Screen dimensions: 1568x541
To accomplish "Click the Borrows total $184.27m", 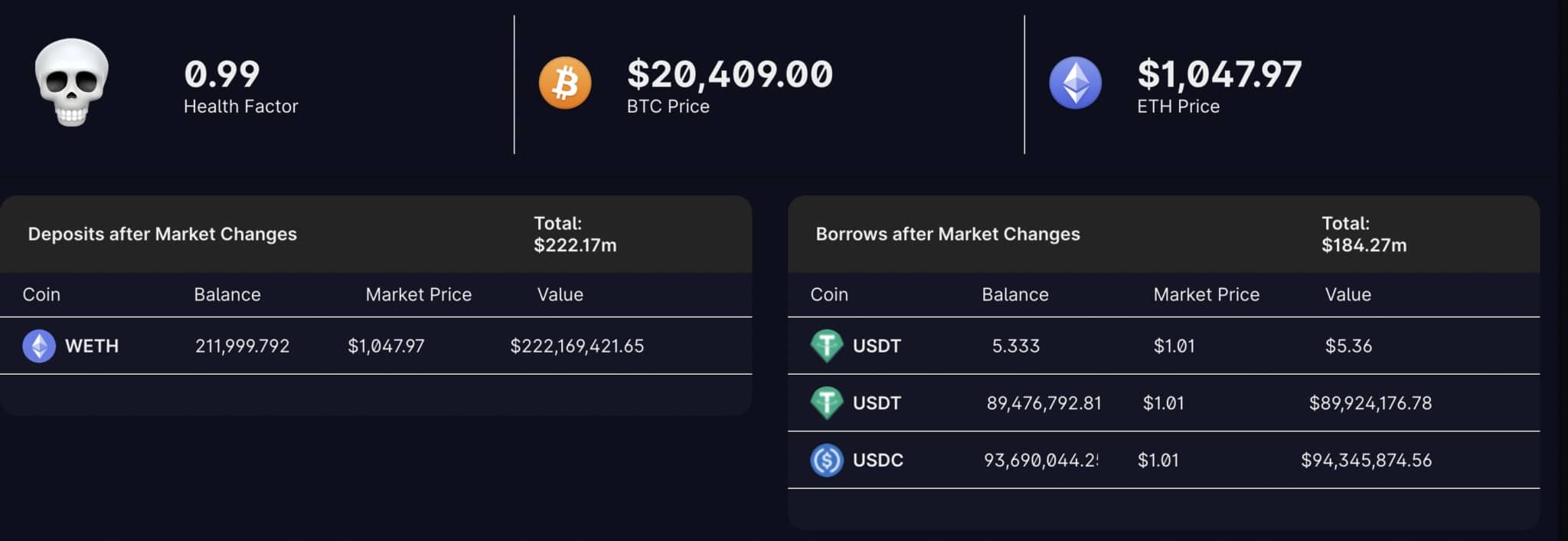I will click(1364, 245).
